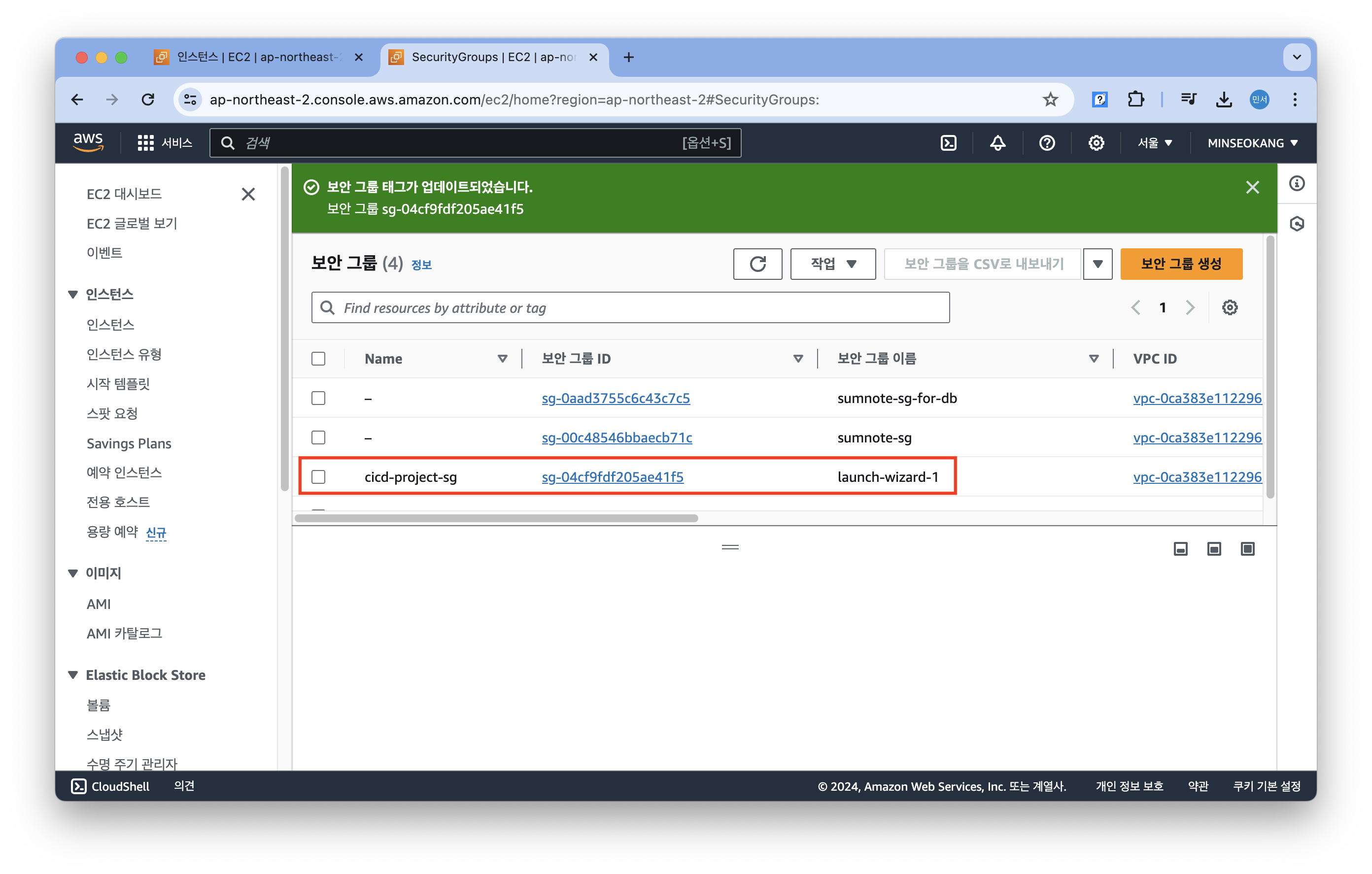1372x874 pixels.
Task: Open 시작 템플릿 in the sidebar
Action: (x=118, y=384)
